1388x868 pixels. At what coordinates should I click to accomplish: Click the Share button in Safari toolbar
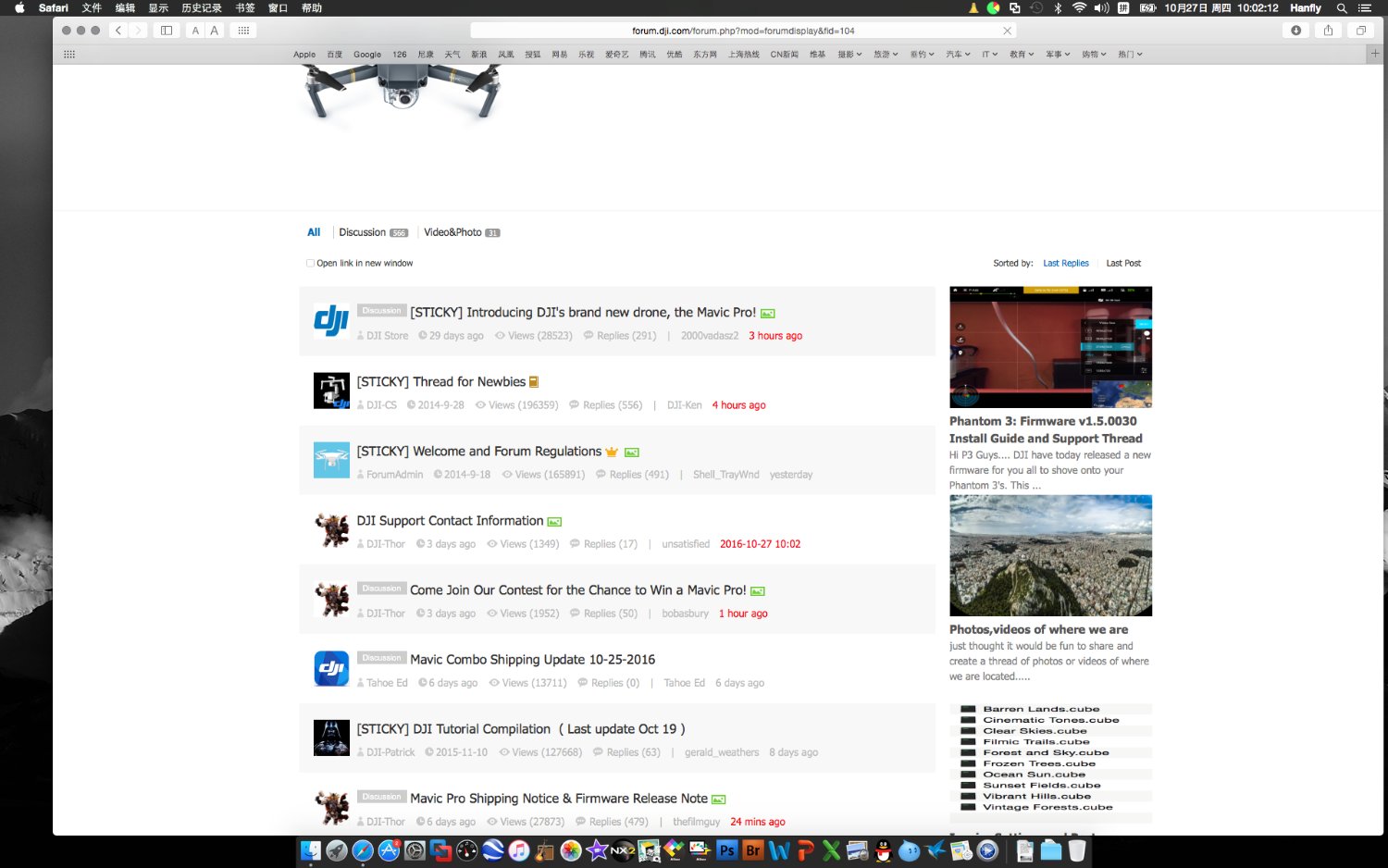1328,31
